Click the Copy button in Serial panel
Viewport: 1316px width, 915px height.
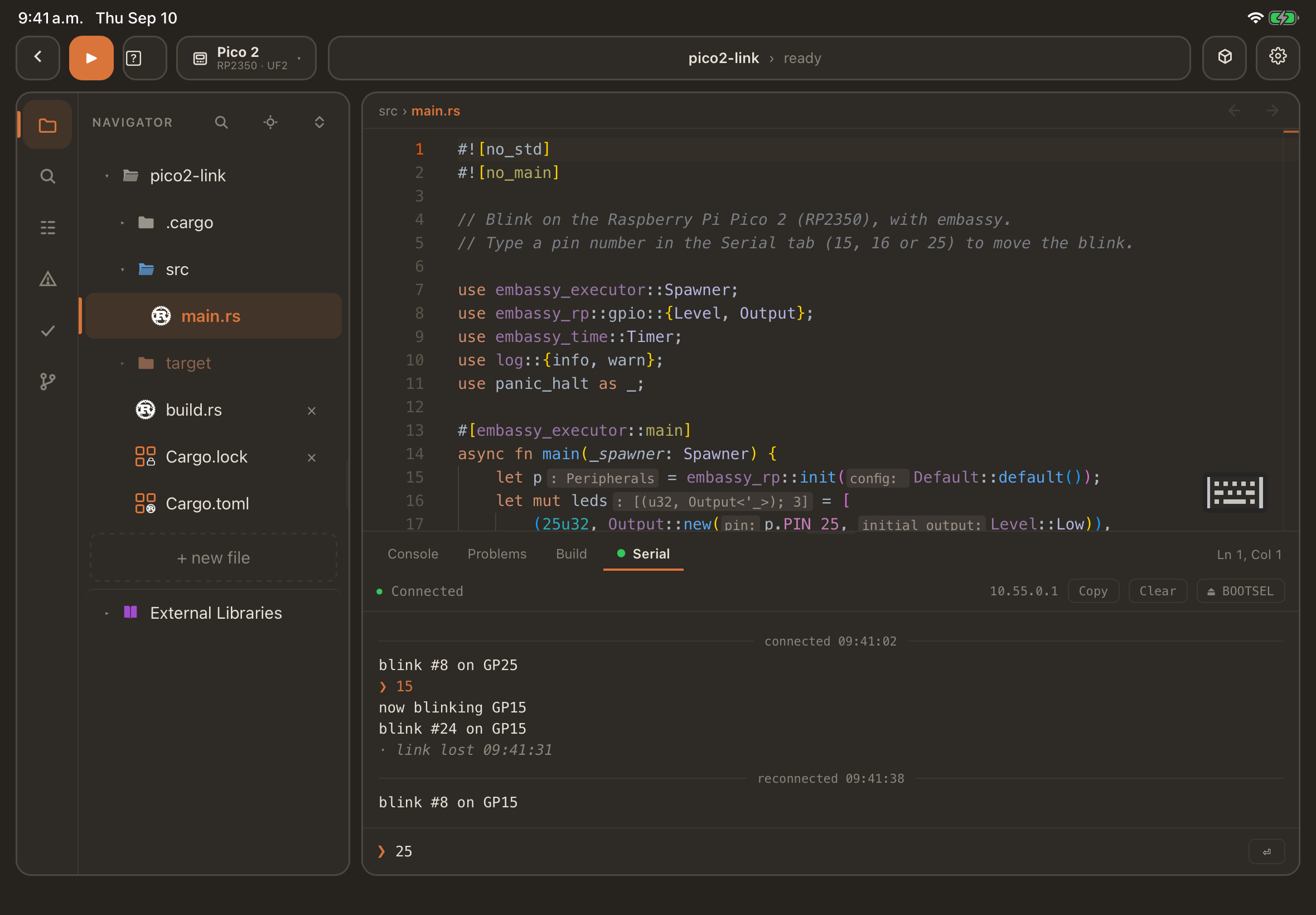1093,591
